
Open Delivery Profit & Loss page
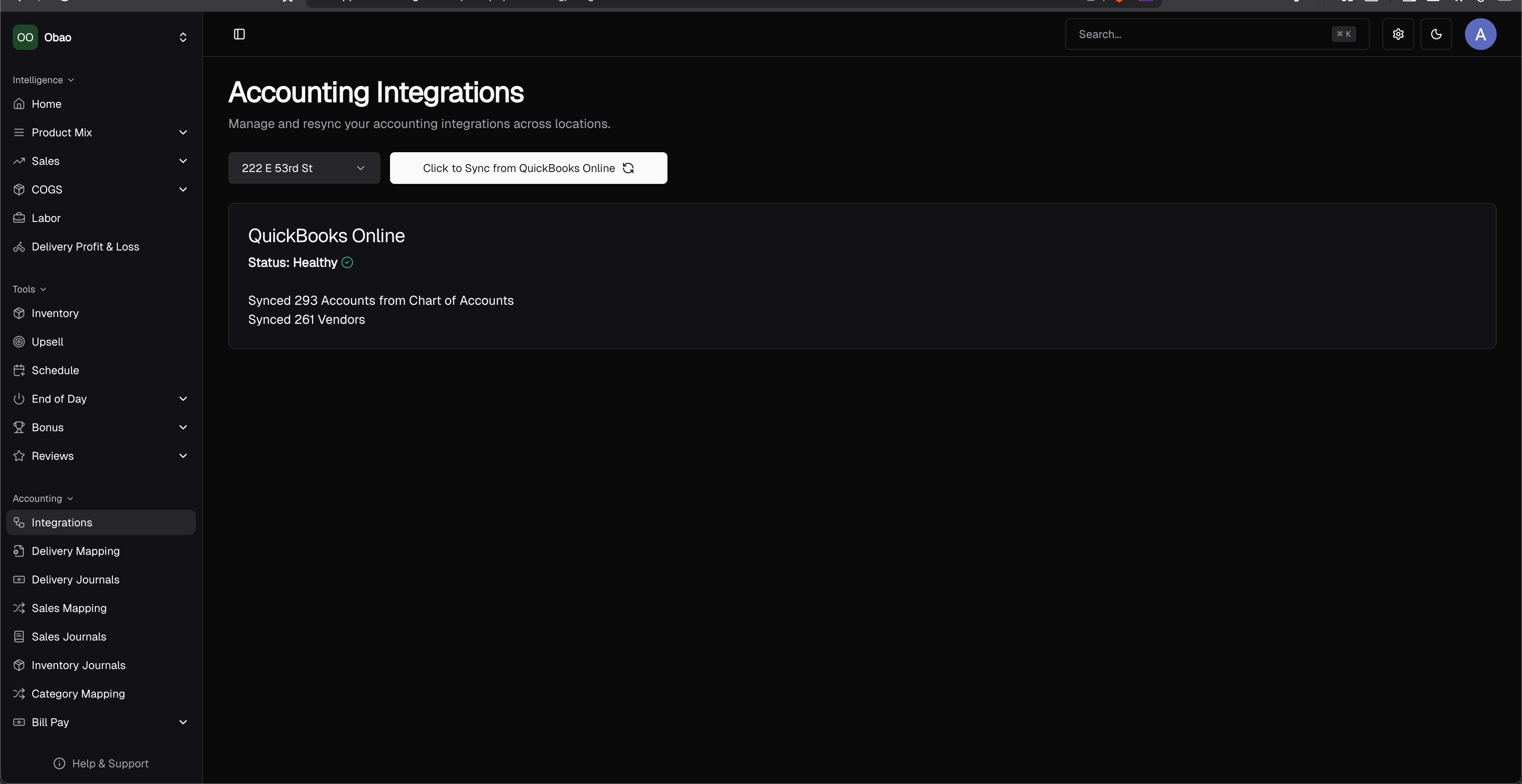tap(101, 247)
